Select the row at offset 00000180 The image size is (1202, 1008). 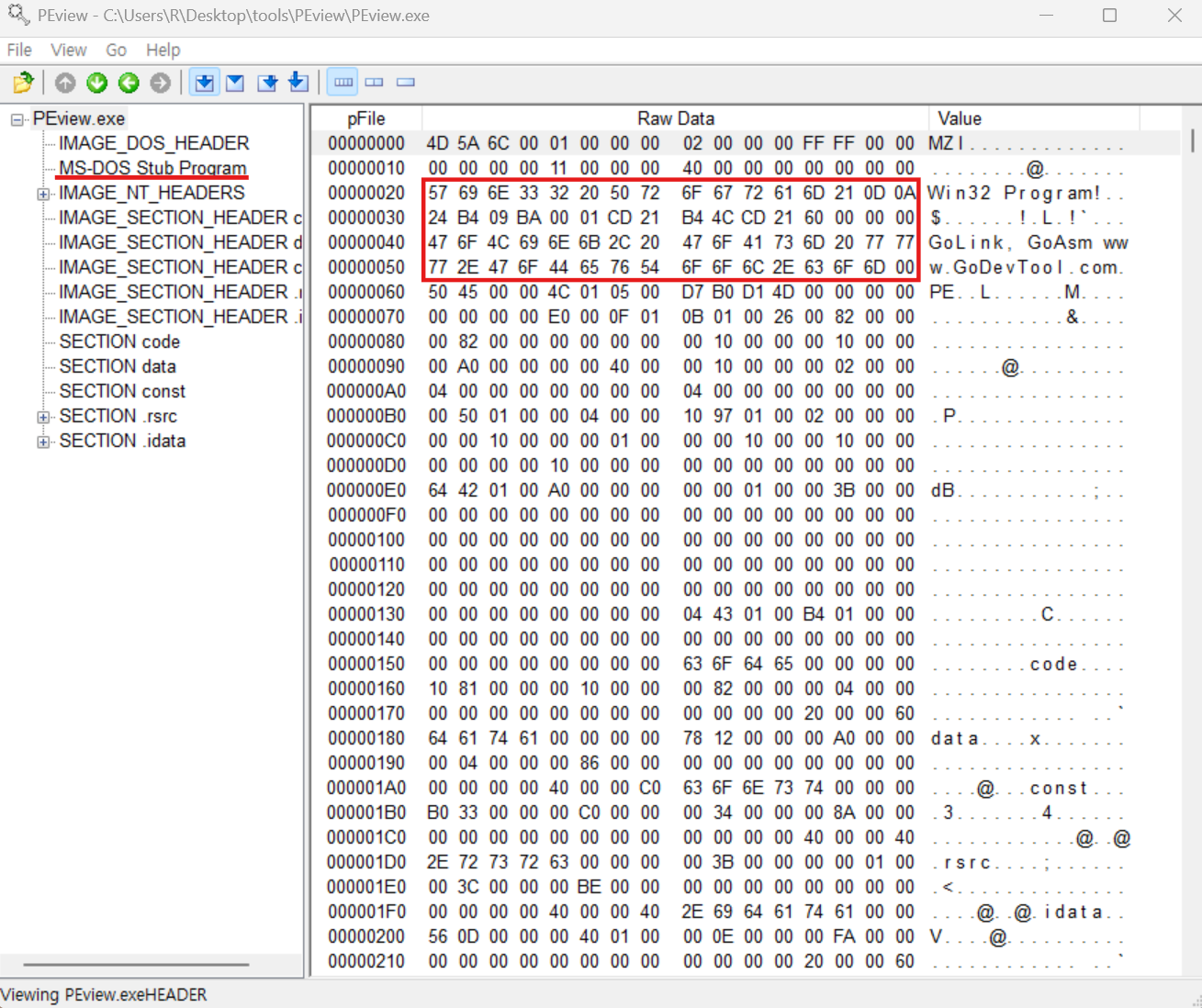[746, 738]
